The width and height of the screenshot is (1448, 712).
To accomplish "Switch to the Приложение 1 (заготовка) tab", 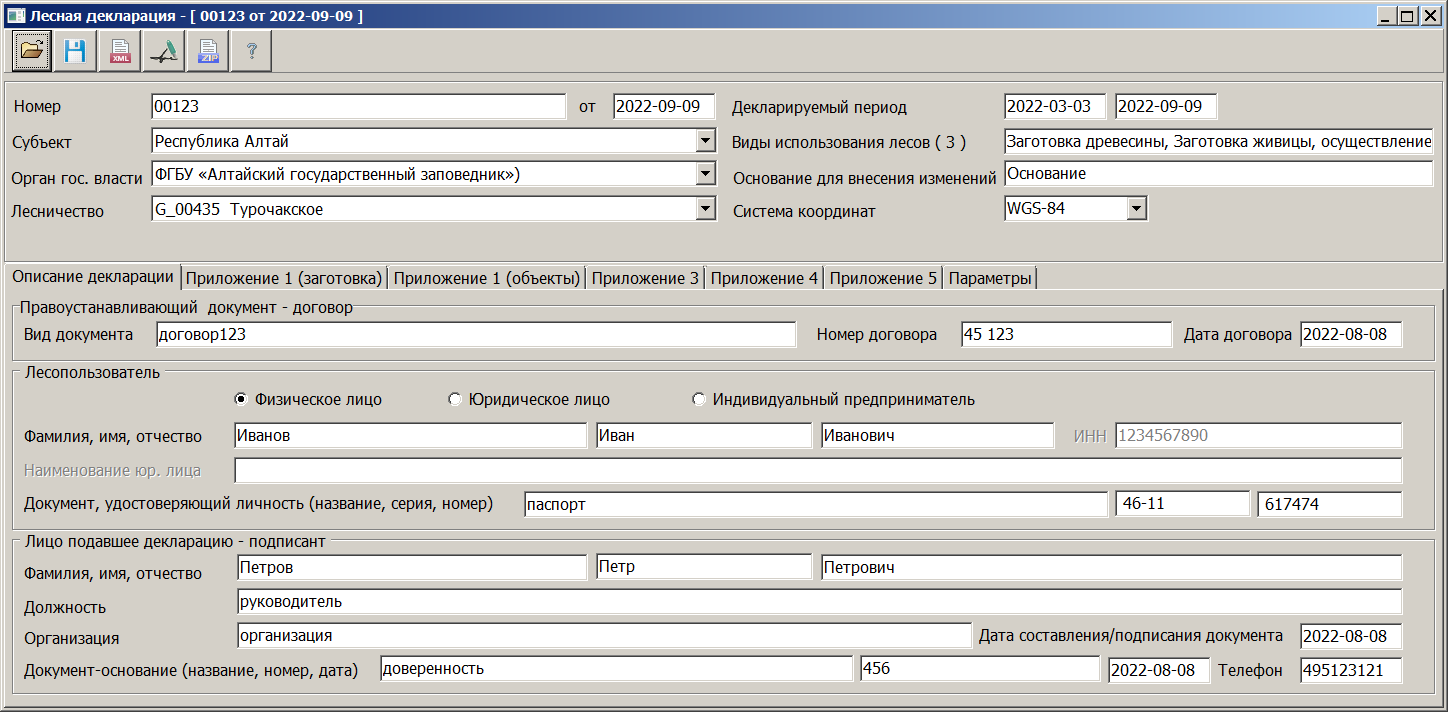I will (x=284, y=279).
